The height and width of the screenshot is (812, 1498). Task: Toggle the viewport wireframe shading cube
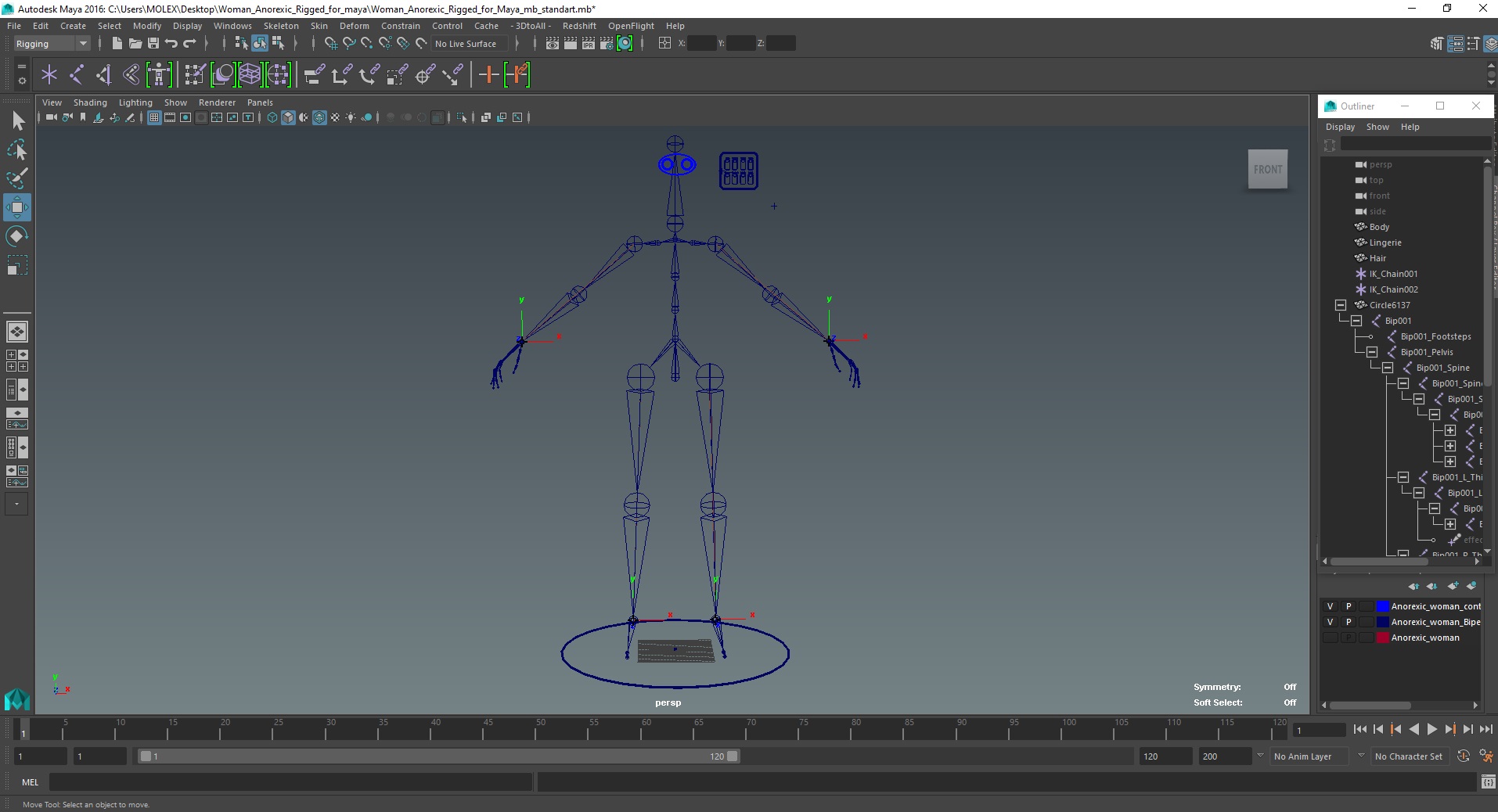pos(272,117)
